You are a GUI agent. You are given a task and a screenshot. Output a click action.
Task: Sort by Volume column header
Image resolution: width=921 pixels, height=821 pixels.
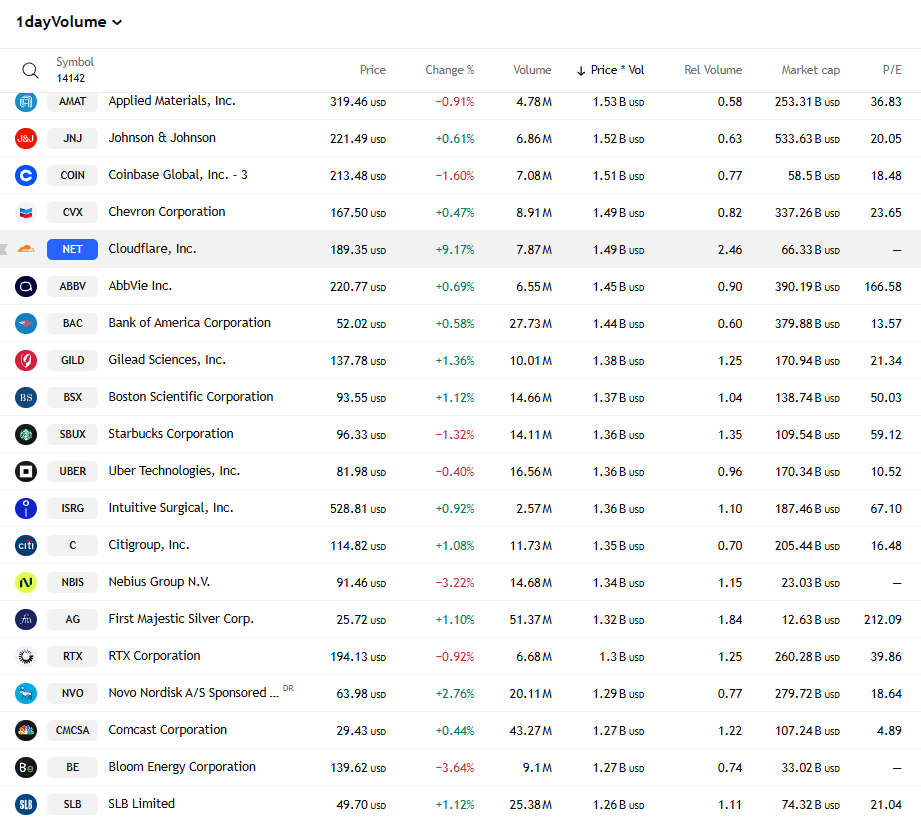pos(532,70)
